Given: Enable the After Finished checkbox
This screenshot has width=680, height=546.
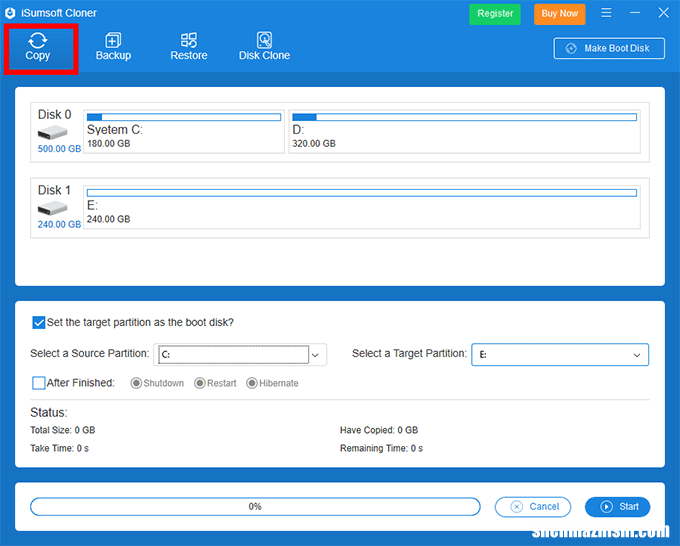Looking at the screenshot, I should (x=39, y=383).
